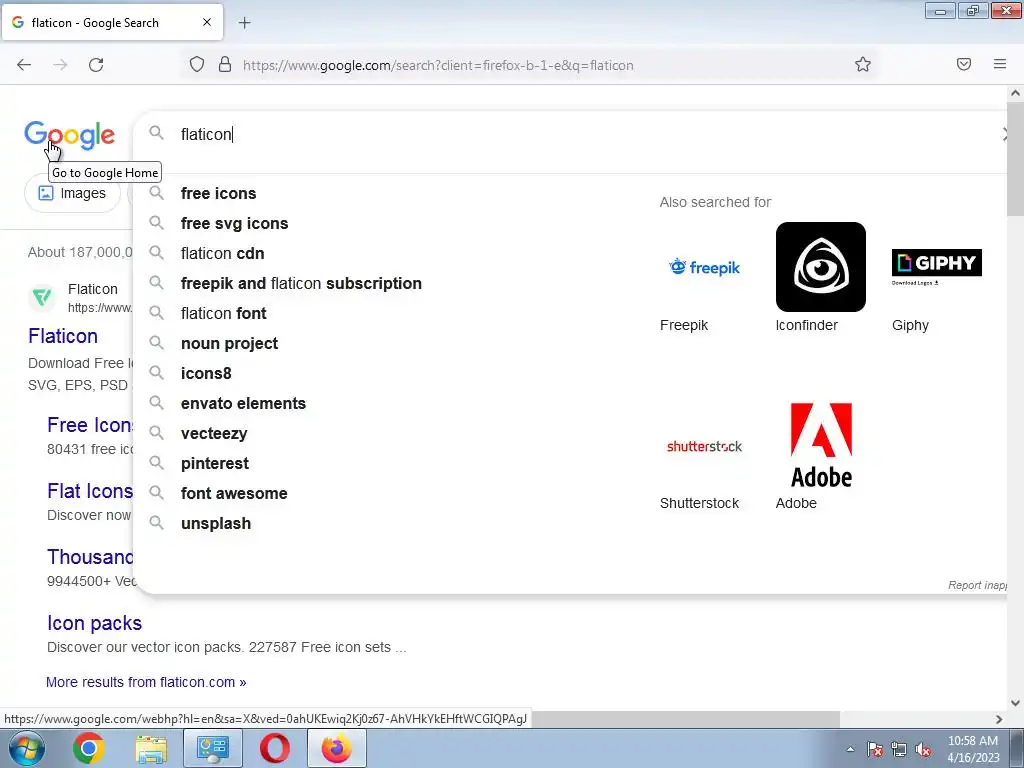Screen dimensions: 1024x768
Task: Open the Firefox hamburger menu
Action: point(1000,64)
